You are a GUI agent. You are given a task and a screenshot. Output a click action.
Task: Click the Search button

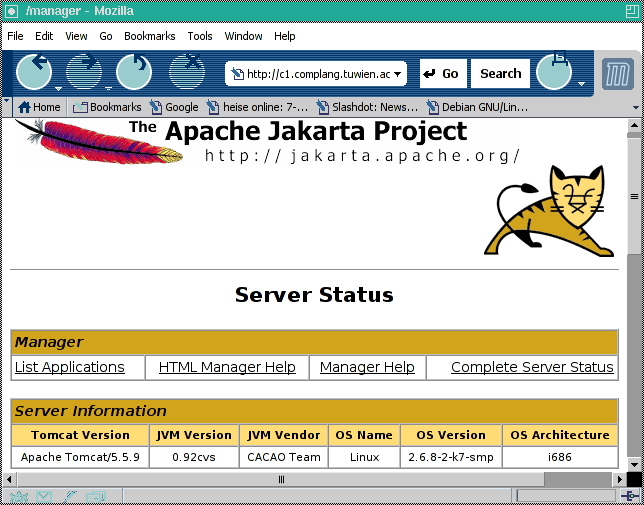[500, 73]
